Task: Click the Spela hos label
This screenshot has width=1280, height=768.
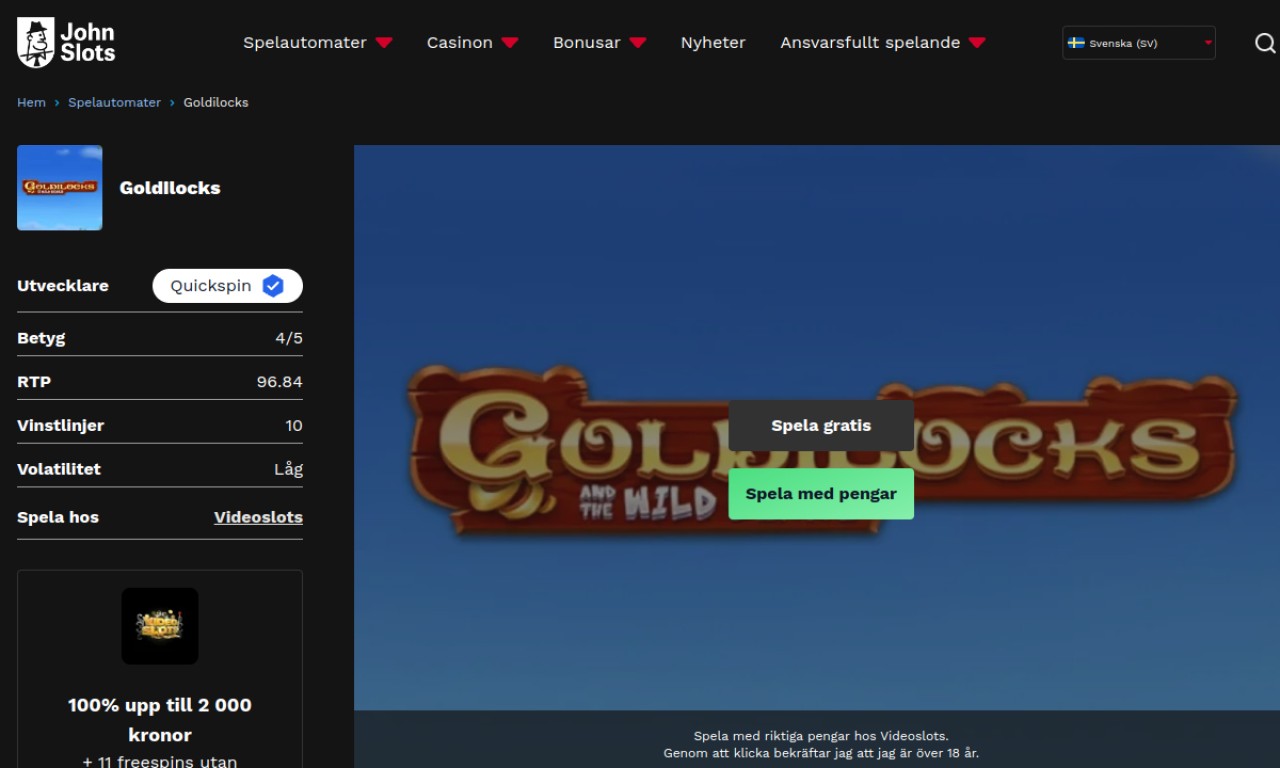Action: (58, 517)
